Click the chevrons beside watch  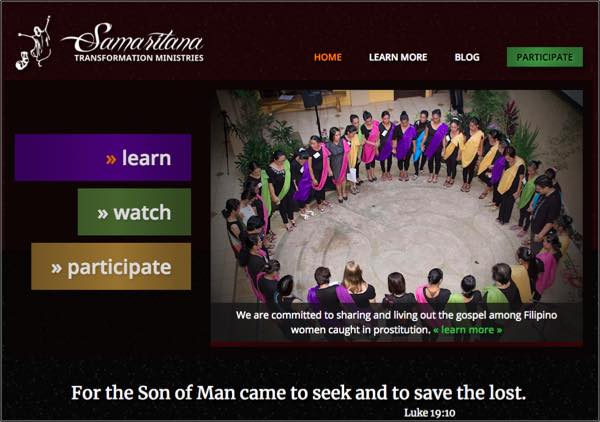(x=103, y=213)
